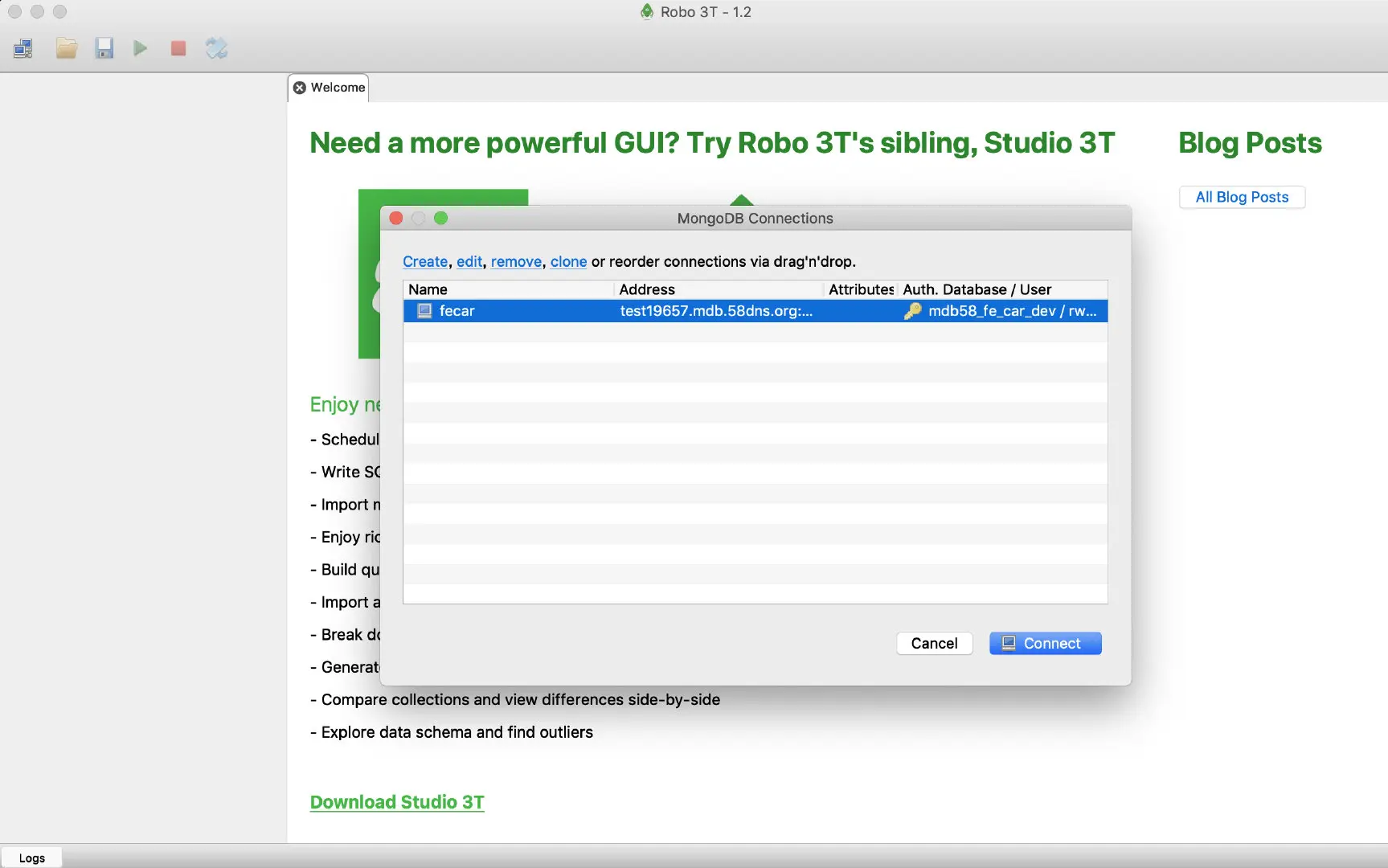The width and height of the screenshot is (1388, 868).
Task: Click the Attributes column header
Action: click(x=861, y=289)
